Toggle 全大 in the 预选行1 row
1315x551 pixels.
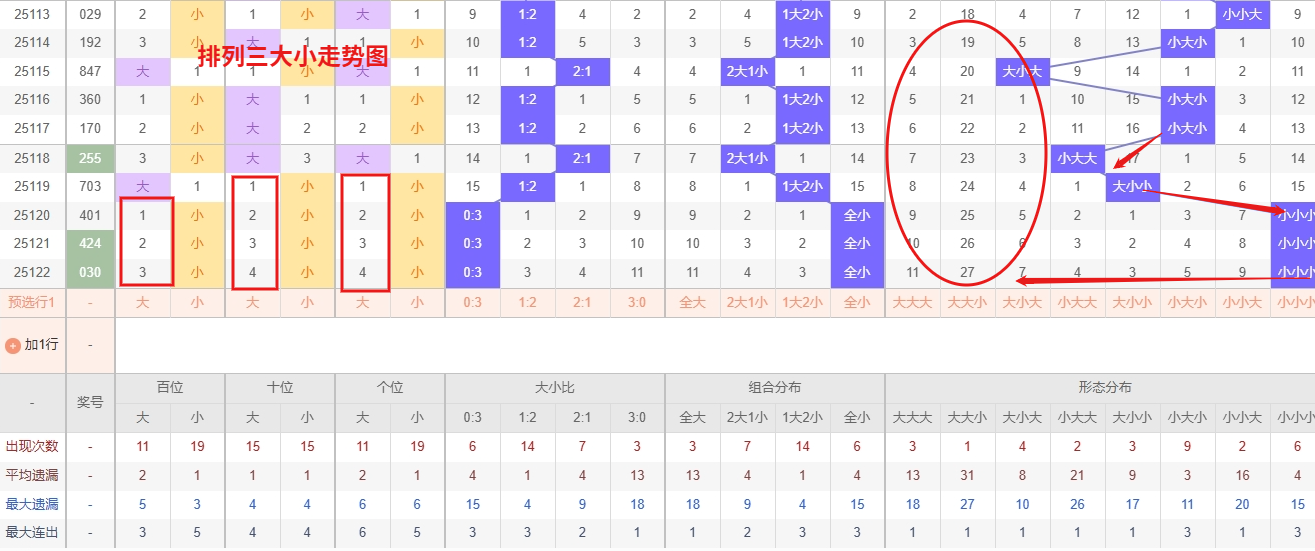tap(692, 302)
